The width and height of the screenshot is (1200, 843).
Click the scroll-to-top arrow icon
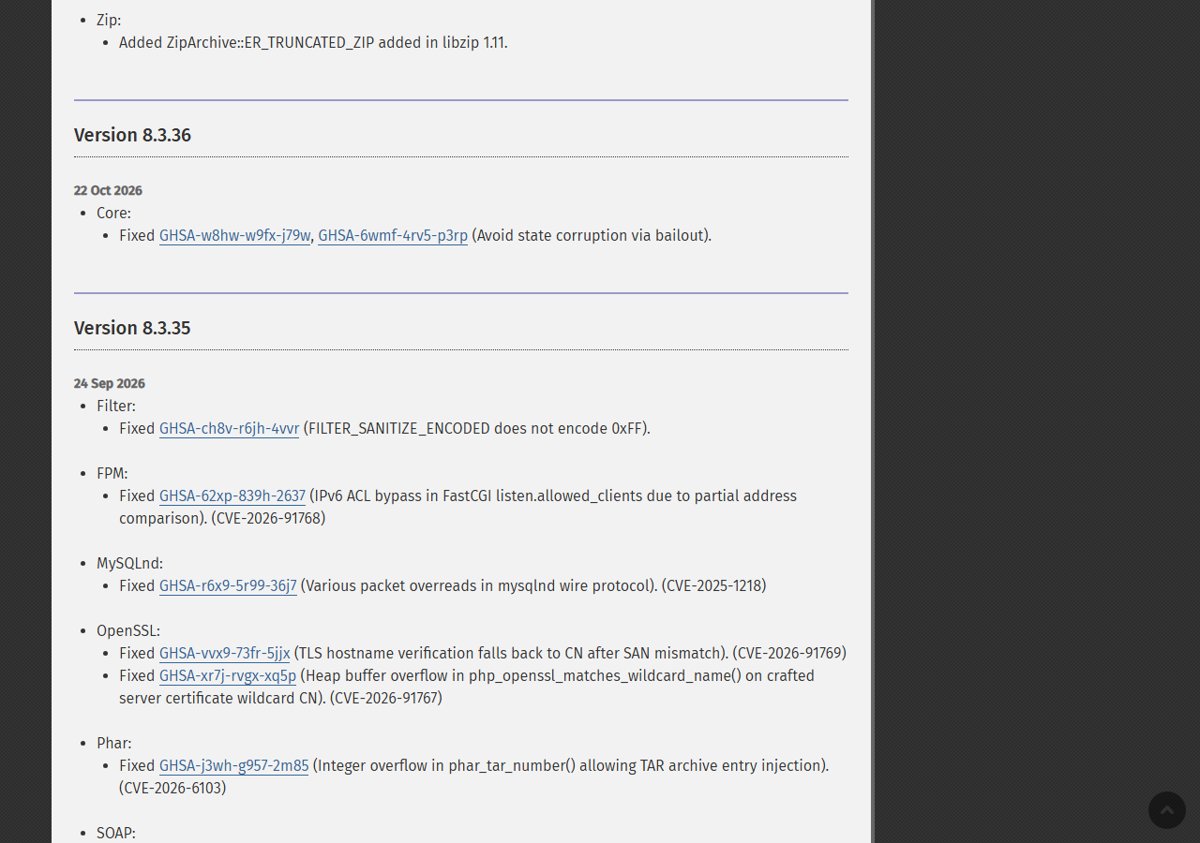pos(1167,810)
